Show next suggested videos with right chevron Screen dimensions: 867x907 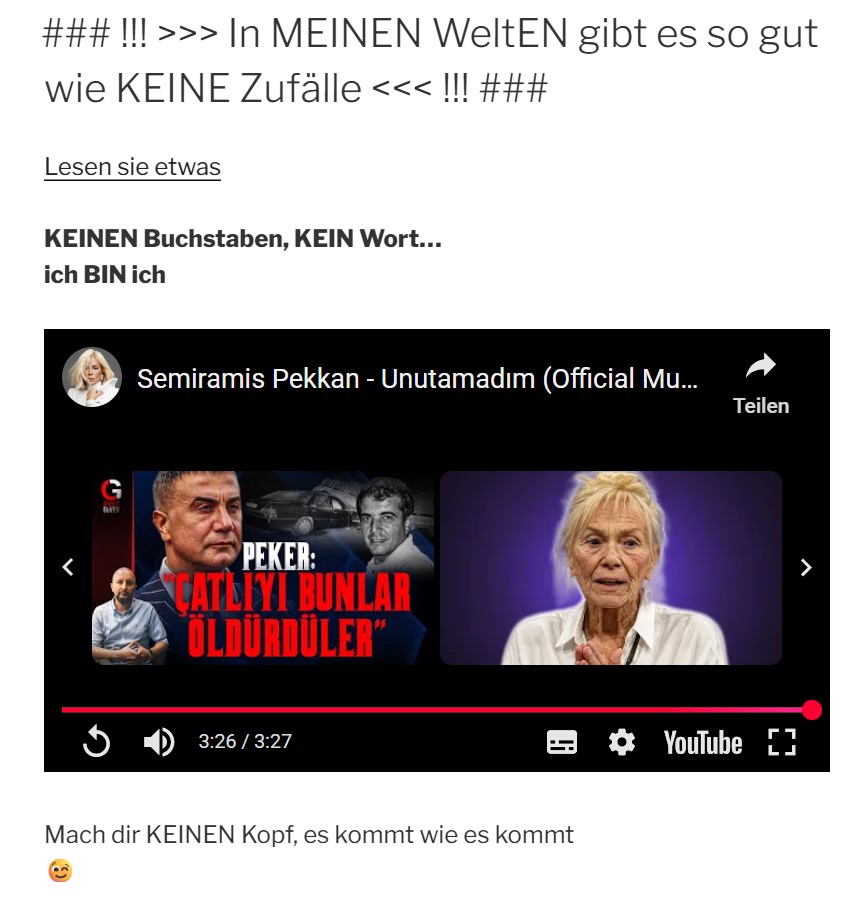[x=806, y=567]
